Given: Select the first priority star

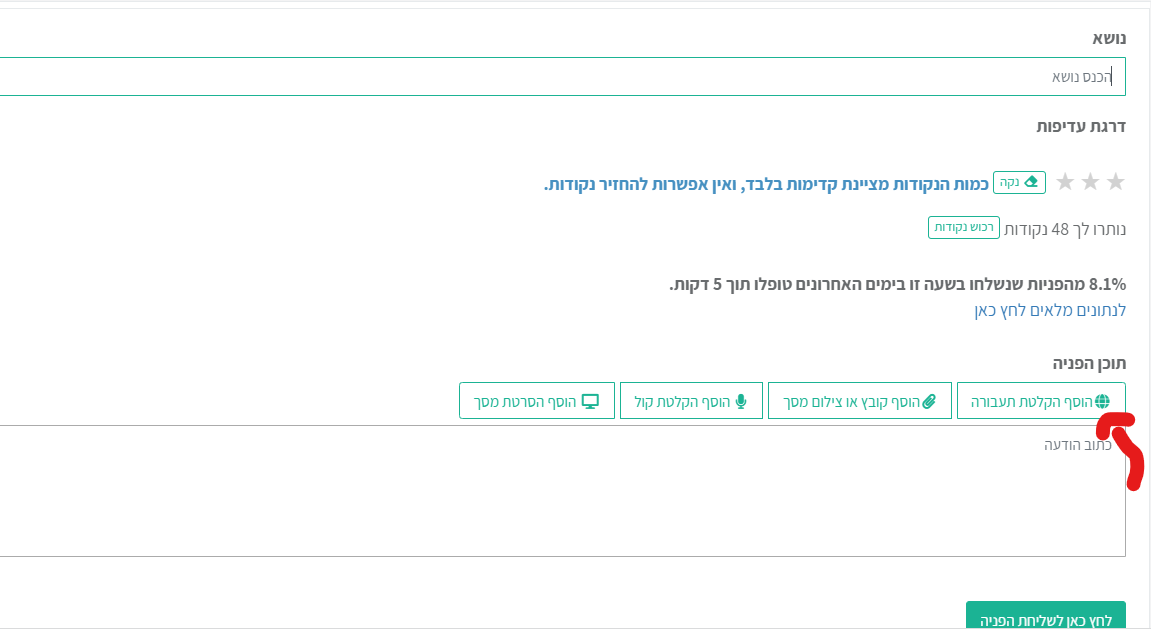Looking at the screenshot, I should tap(1115, 181).
